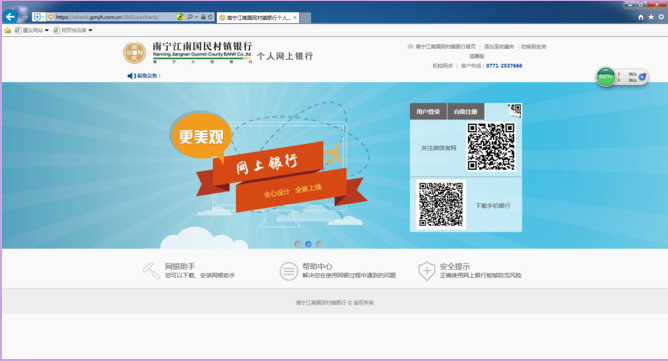Close the bank browser tab
This screenshot has width=668, height=361.
tap(295, 17)
